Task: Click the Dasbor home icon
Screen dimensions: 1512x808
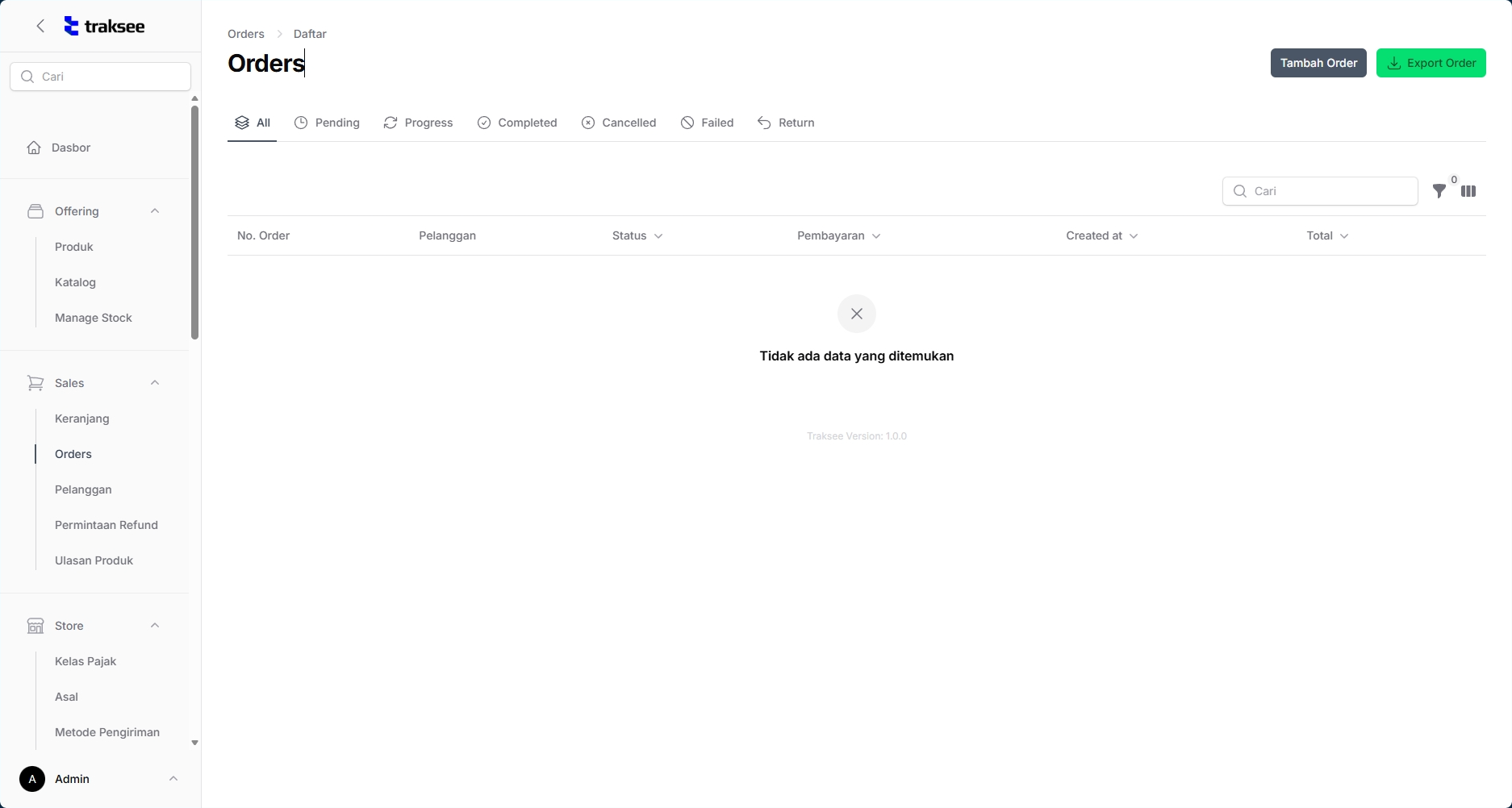Action: point(34,148)
